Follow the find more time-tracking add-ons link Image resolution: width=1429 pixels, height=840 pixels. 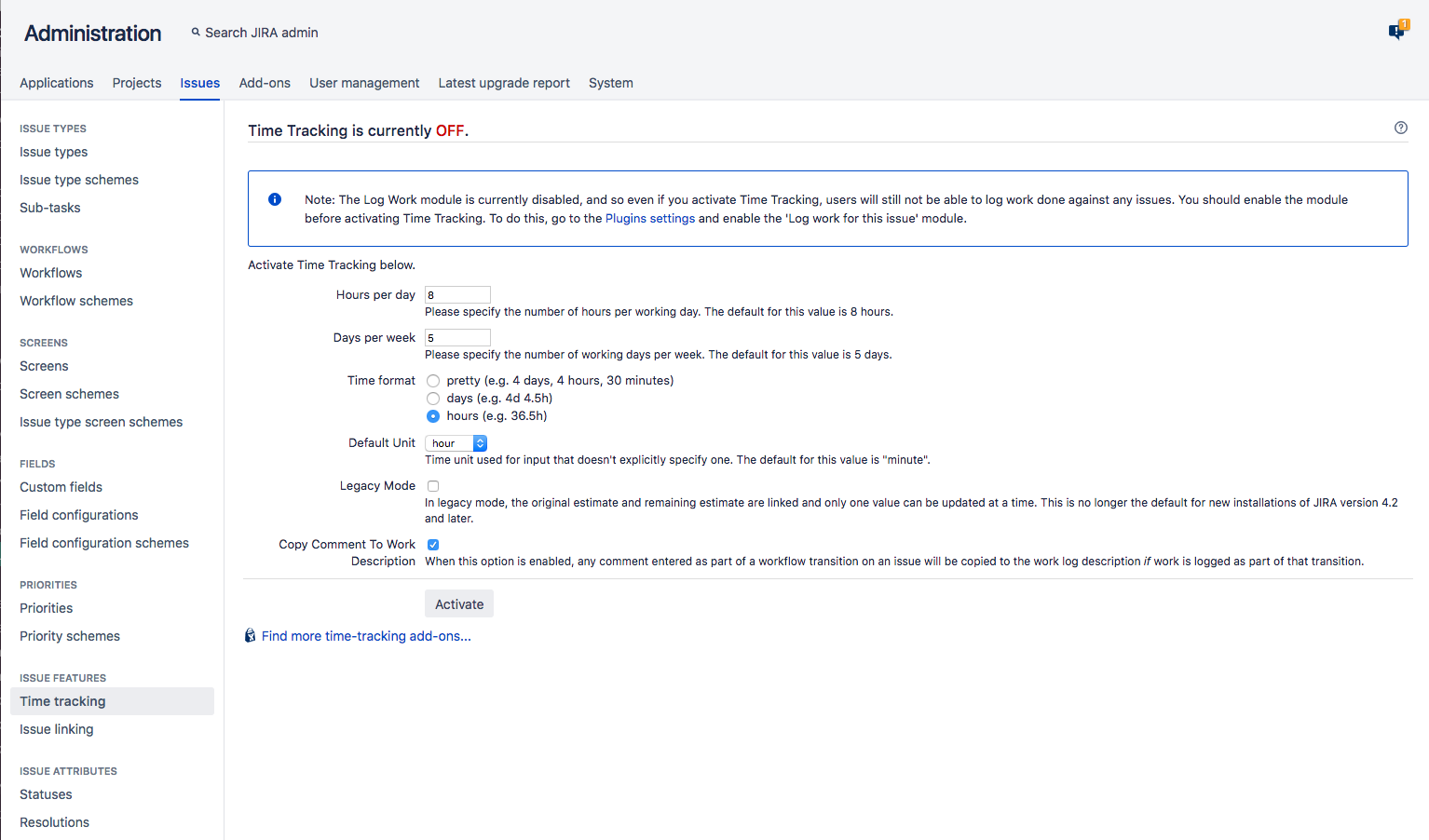pyautogui.click(x=366, y=635)
